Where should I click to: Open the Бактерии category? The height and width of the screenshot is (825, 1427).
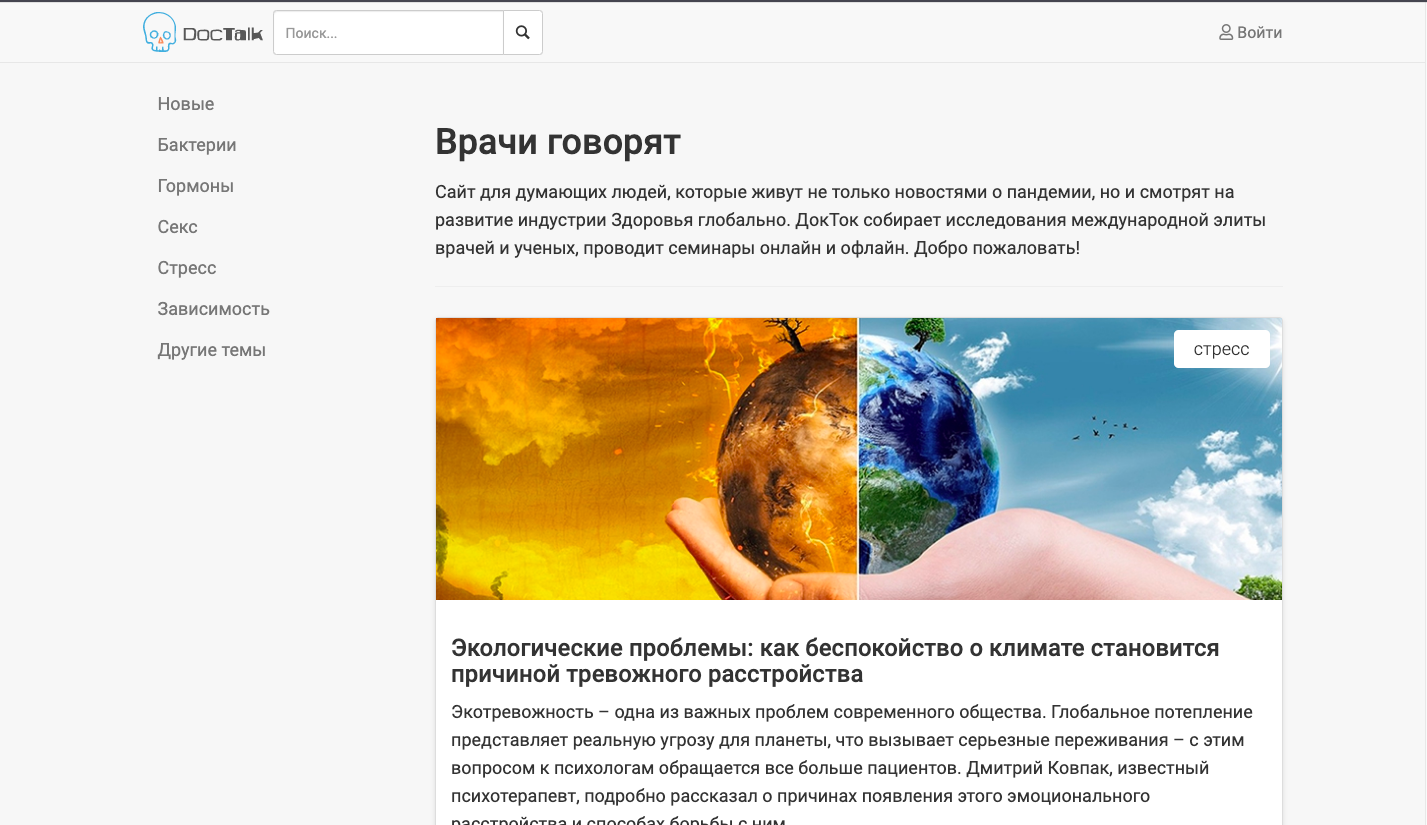click(x=197, y=145)
